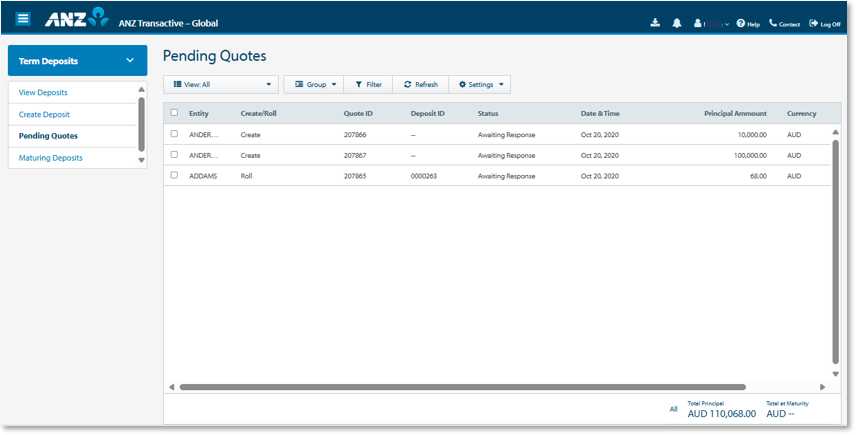856x435 pixels.
Task: Click the download icon in header
Action: pos(655,23)
